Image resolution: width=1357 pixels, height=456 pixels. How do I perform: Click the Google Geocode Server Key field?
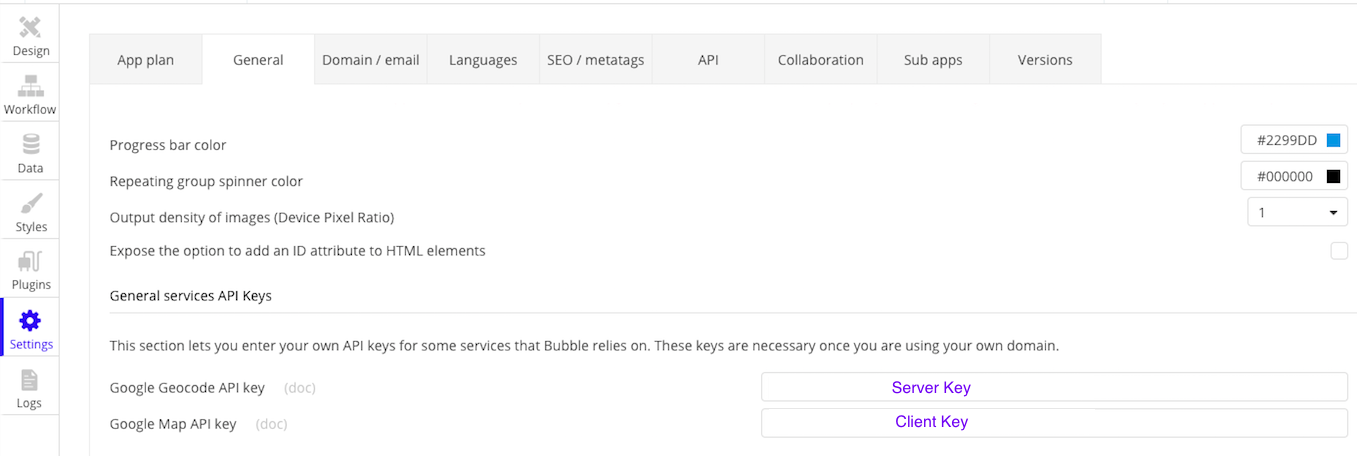pos(1054,387)
